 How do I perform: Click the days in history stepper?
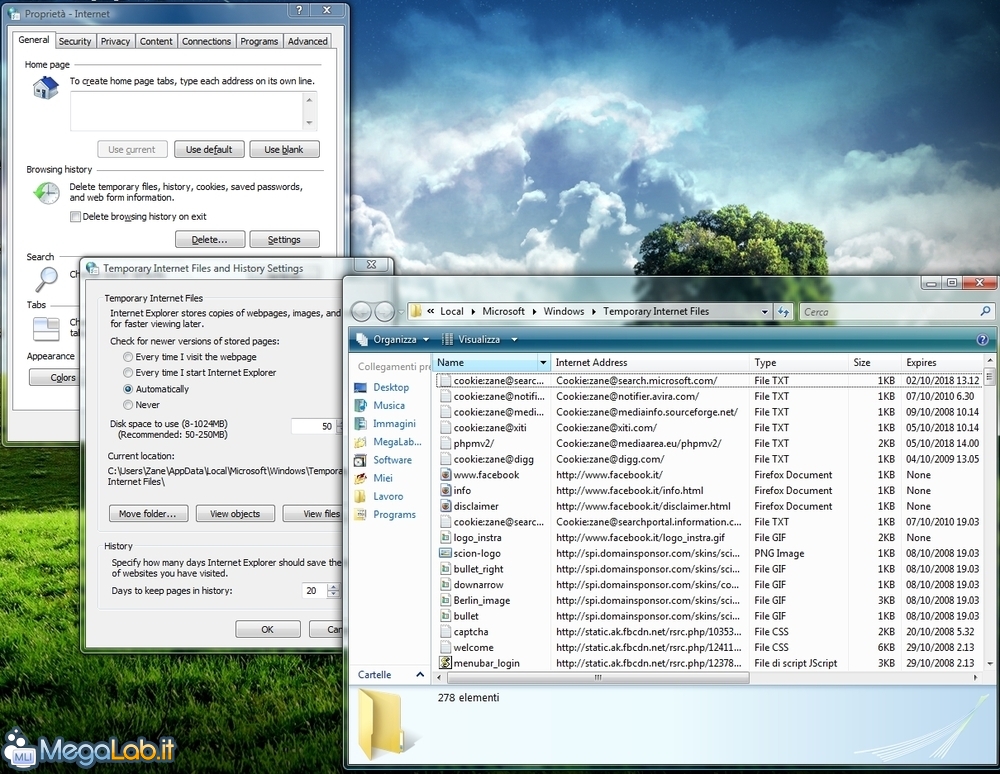point(333,590)
